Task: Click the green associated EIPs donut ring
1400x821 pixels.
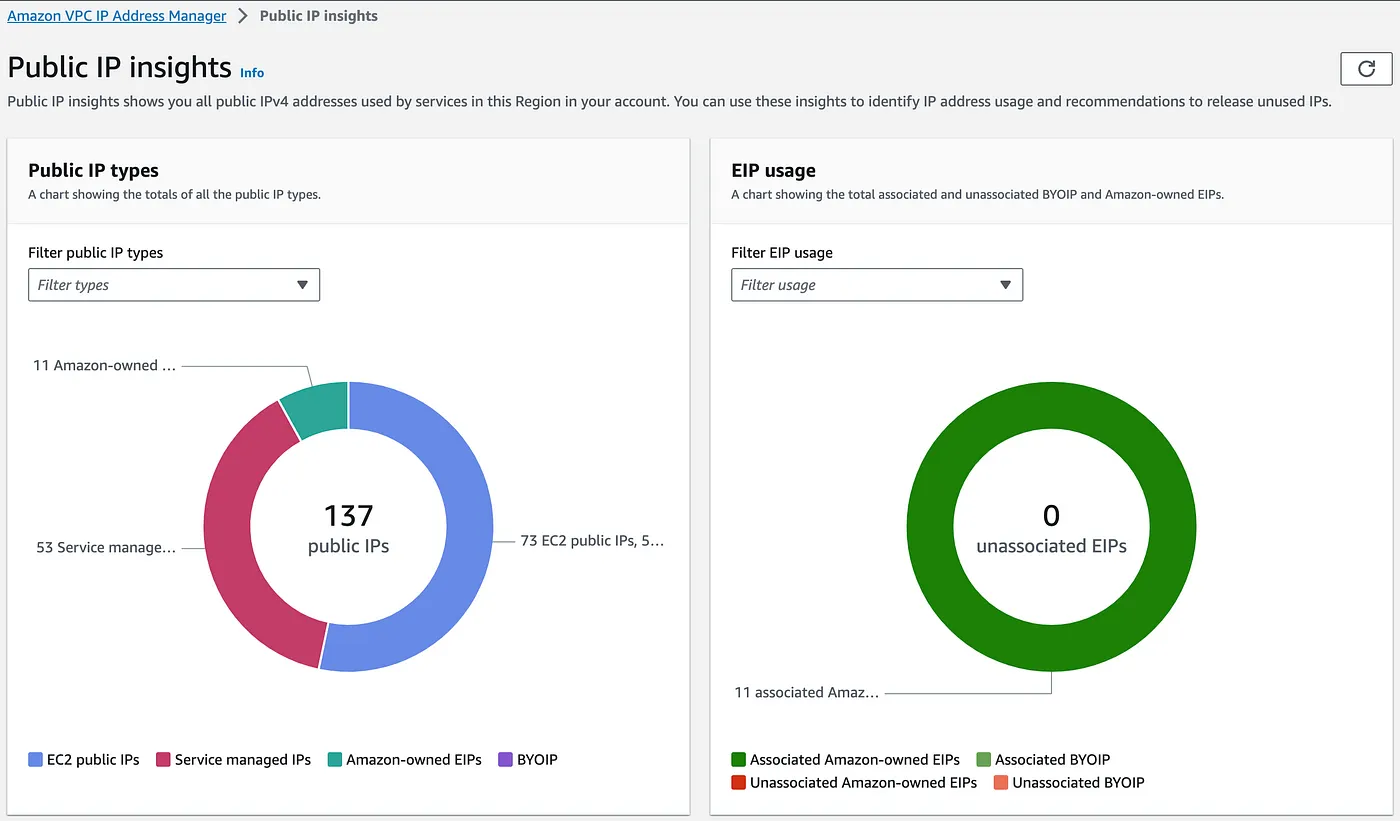Action: pos(1170,526)
